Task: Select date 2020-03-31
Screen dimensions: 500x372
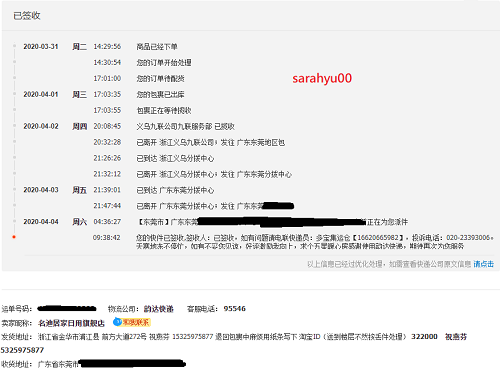Action: (41, 46)
